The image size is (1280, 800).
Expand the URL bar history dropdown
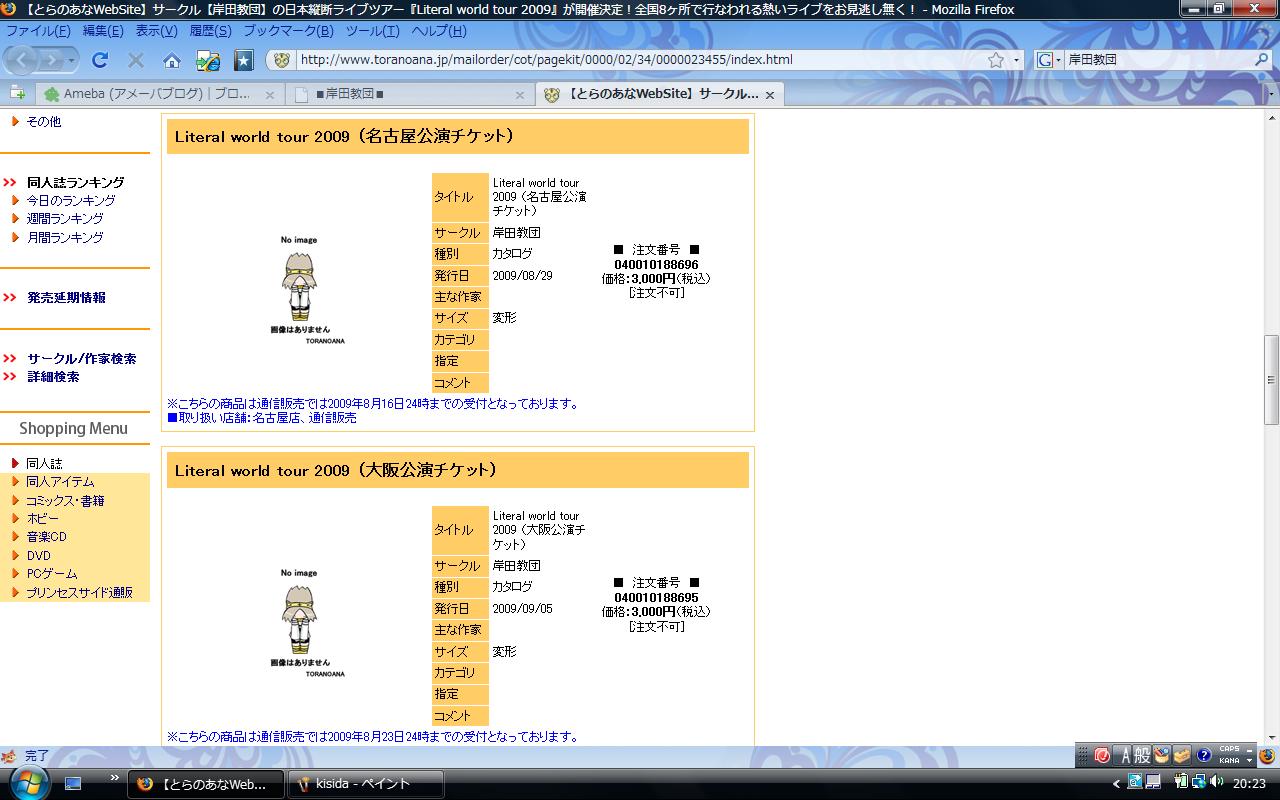coord(1017,60)
